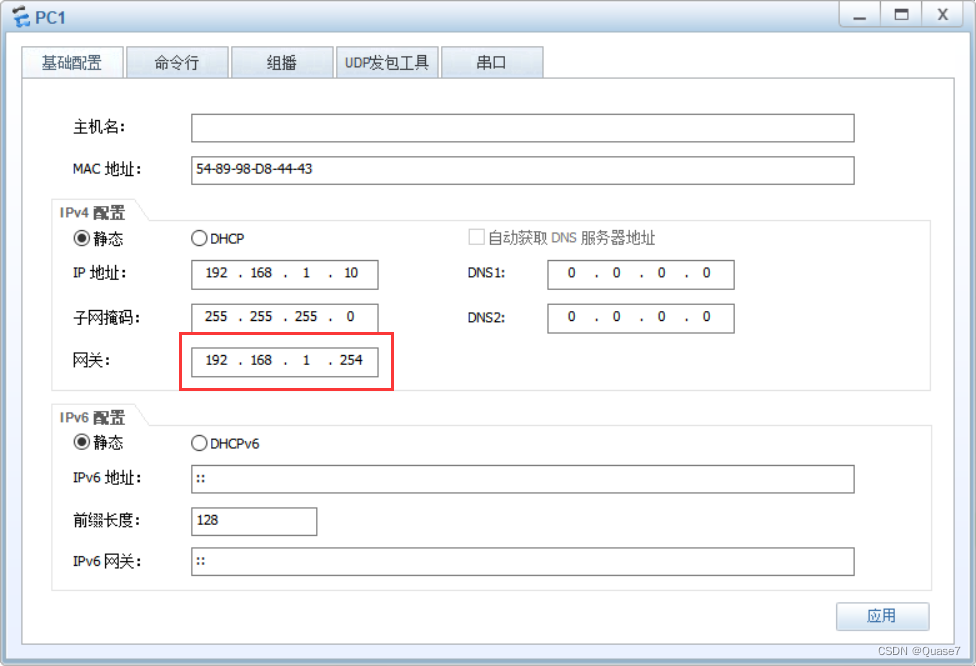This screenshot has width=976, height=666.
Task: Click the 主机名 input field
Action: click(x=522, y=128)
